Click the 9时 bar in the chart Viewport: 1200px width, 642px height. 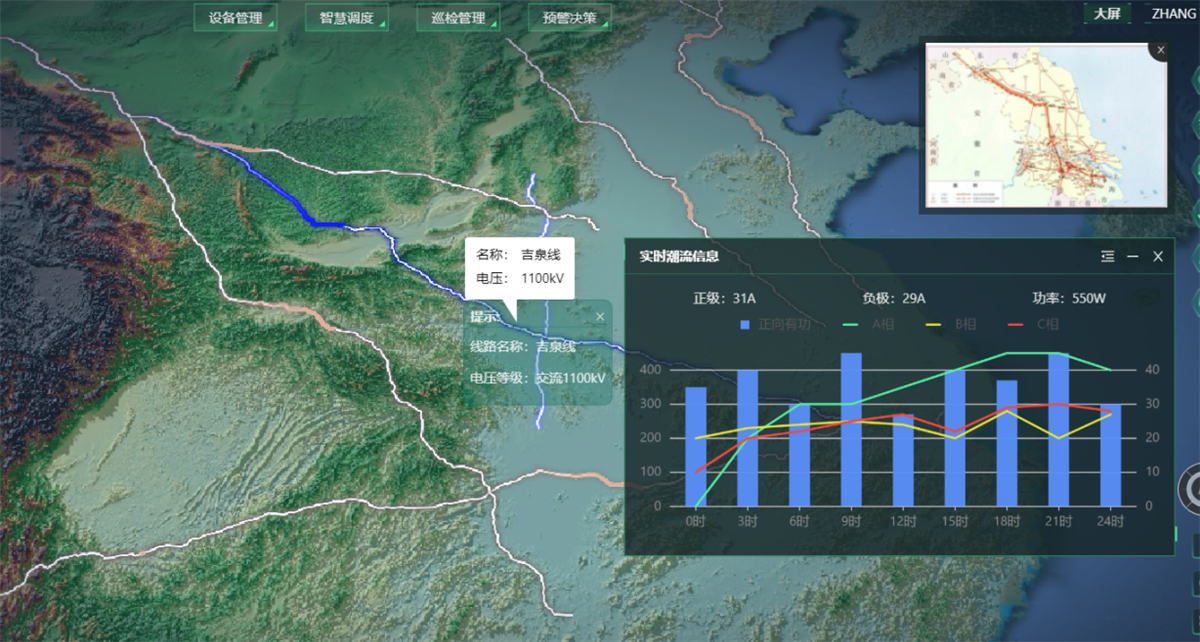coord(851,428)
